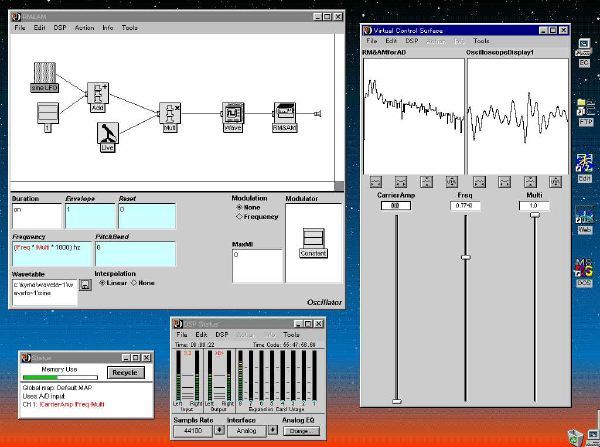
Task: Open Tools menu in Virtual Control Surface
Action: (481, 40)
